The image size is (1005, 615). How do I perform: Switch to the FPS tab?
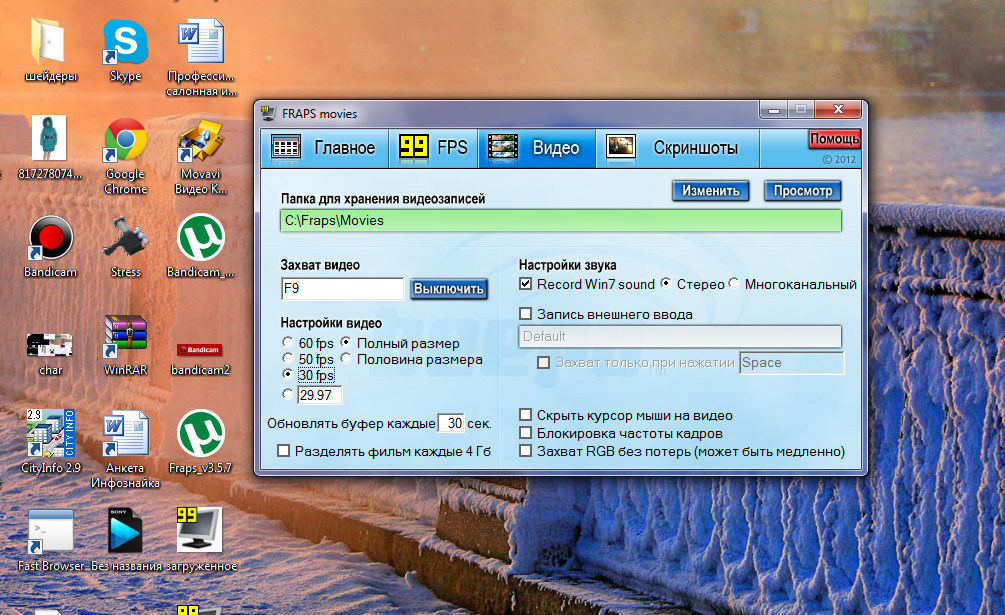(433, 148)
